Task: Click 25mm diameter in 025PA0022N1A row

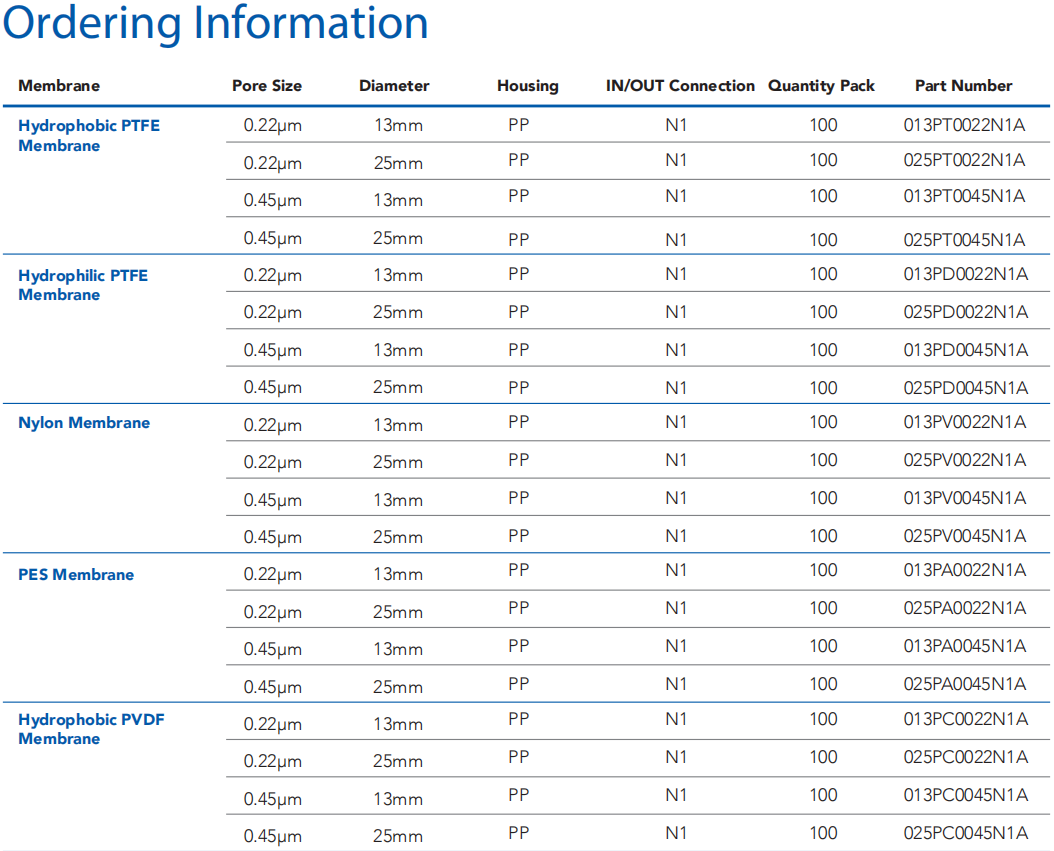Action: coord(398,612)
